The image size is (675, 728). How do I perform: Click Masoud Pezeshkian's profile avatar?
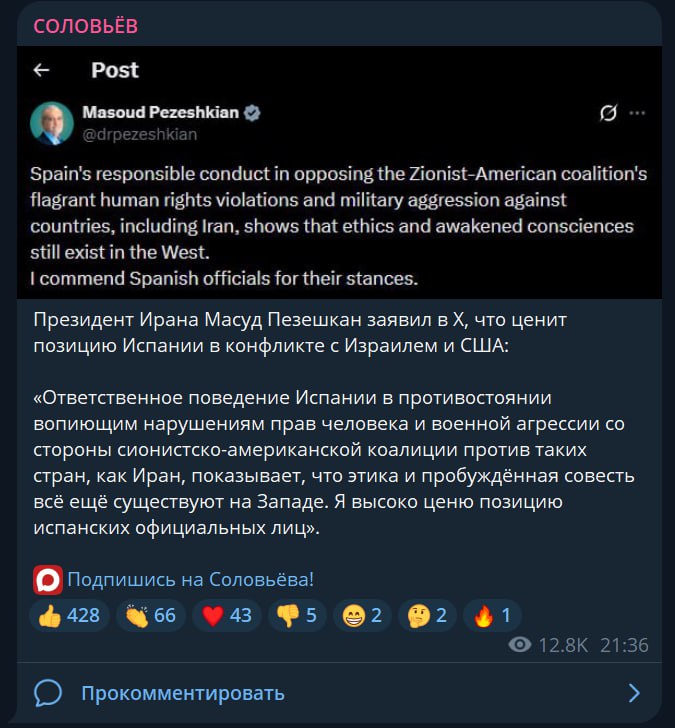pos(51,122)
